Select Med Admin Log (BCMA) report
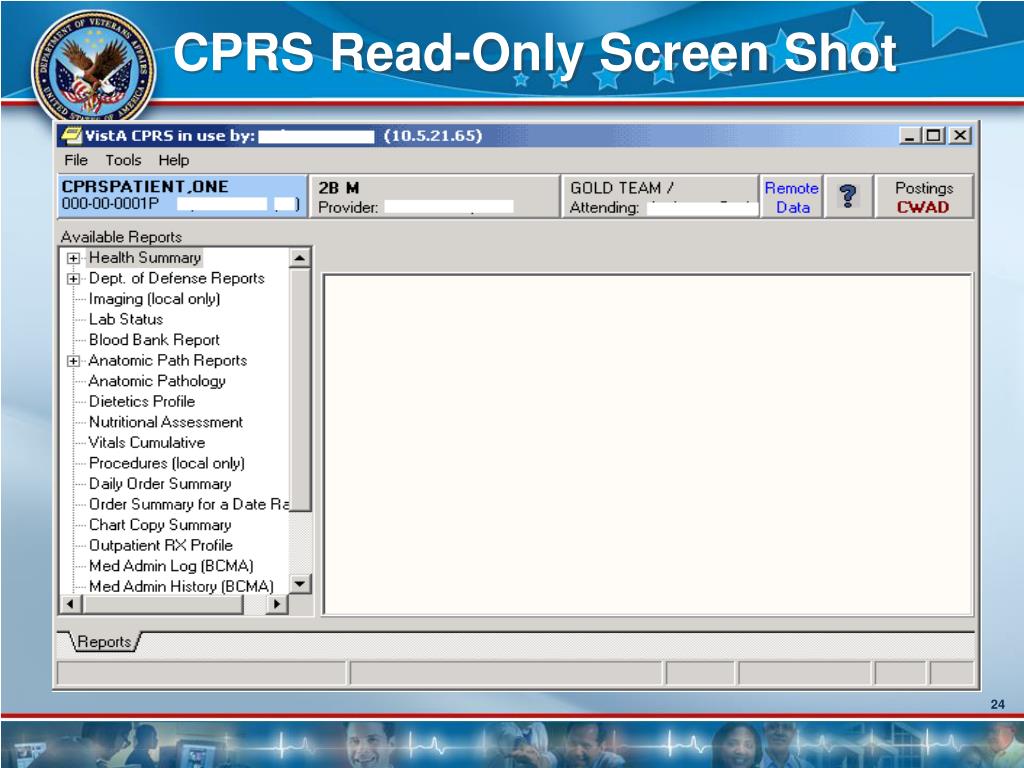This screenshot has height=768, width=1024. click(x=171, y=566)
